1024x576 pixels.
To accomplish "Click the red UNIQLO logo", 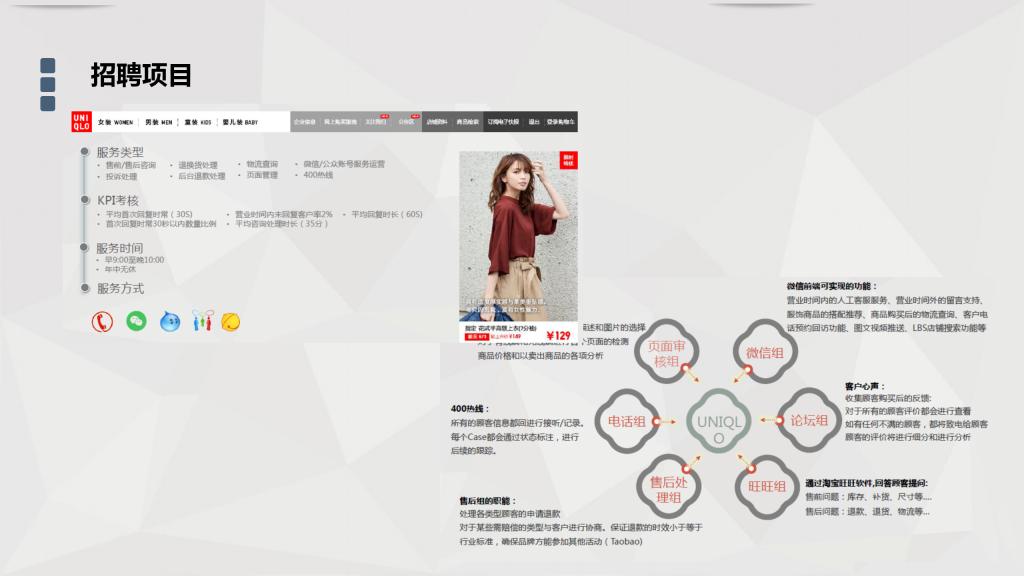I will point(80,122).
